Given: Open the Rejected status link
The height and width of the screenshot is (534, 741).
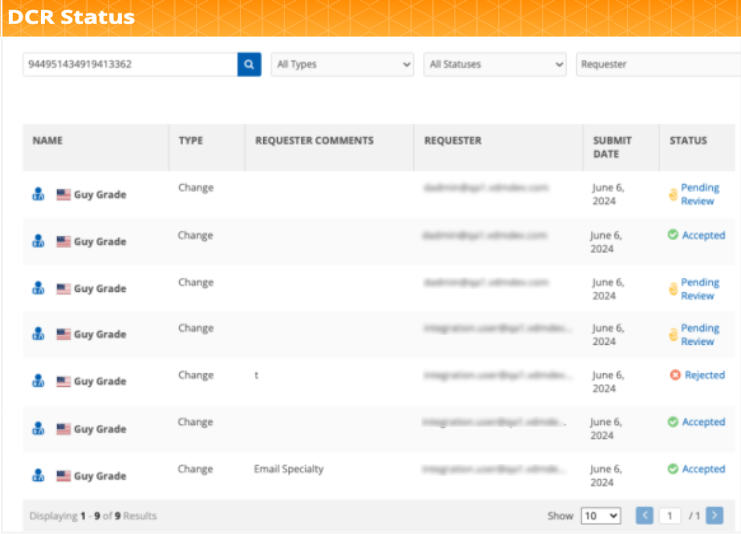Looking at the screenshot, I should (704, 375).
